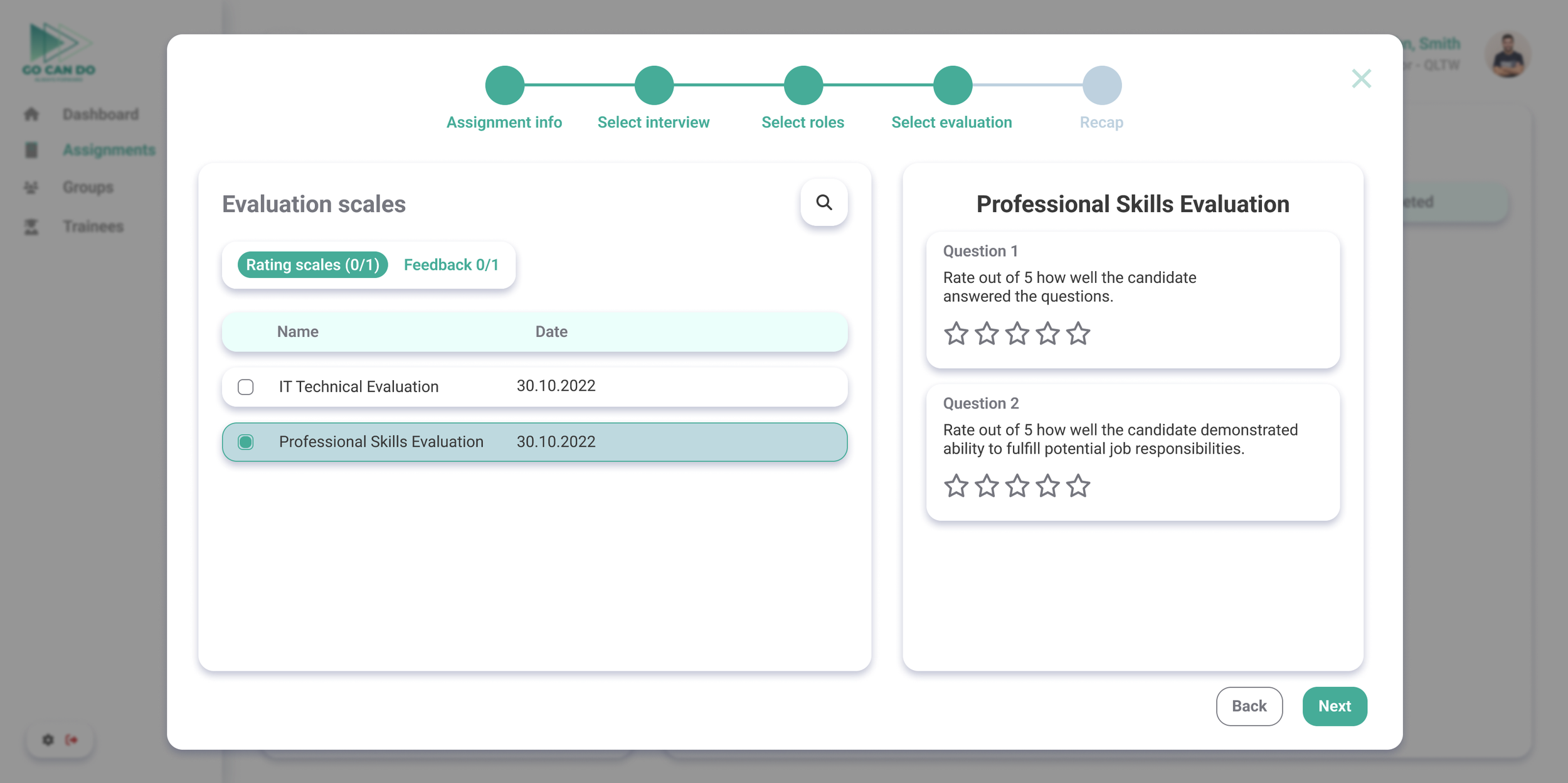This screenshot has height=783, width=1568.
Task: Click the first star in Question 1
Action: pyautogui.click(x=956, y=334)
